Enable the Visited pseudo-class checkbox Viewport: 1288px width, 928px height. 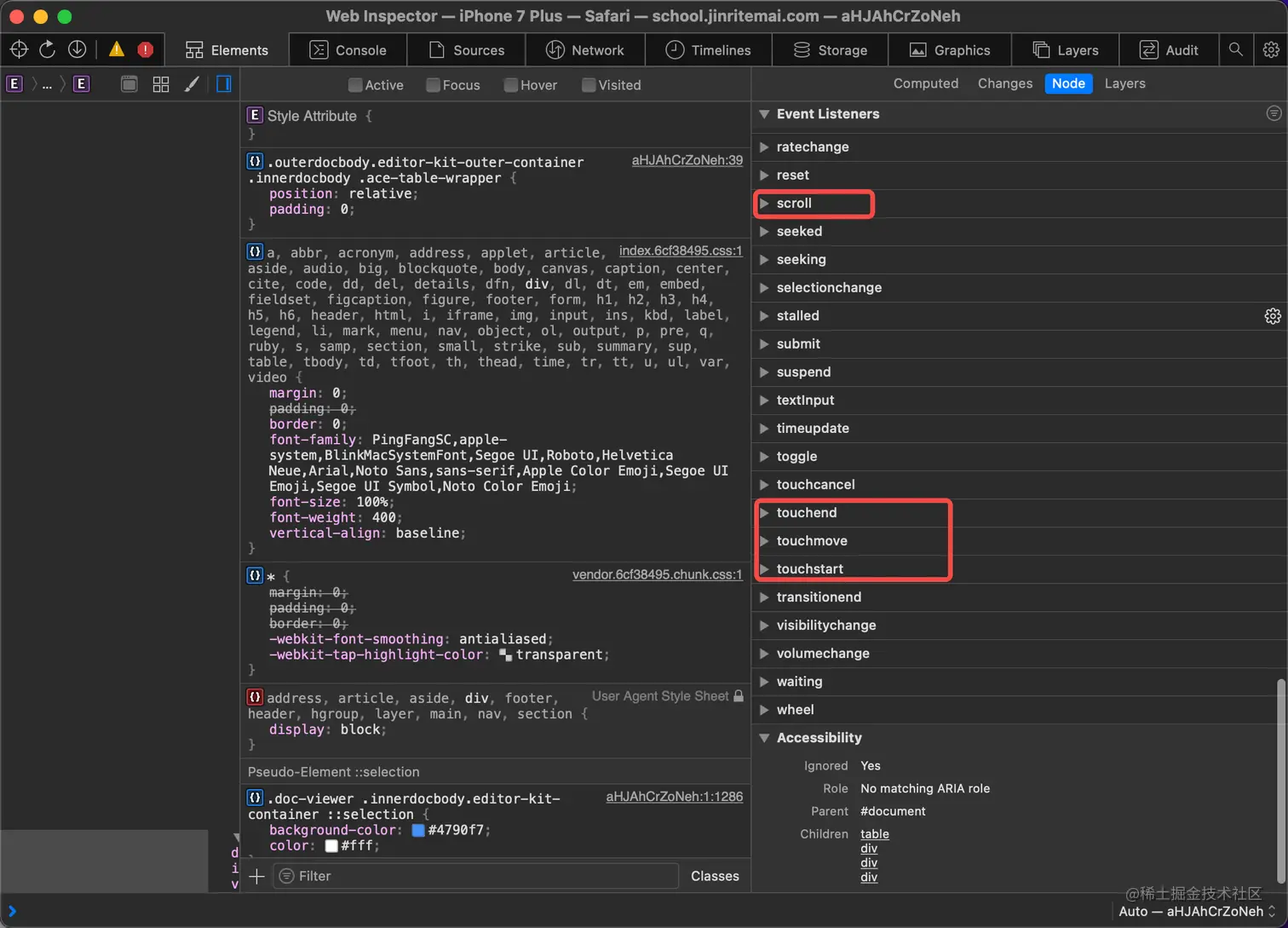pyautogui.click(x=588, y=84)
